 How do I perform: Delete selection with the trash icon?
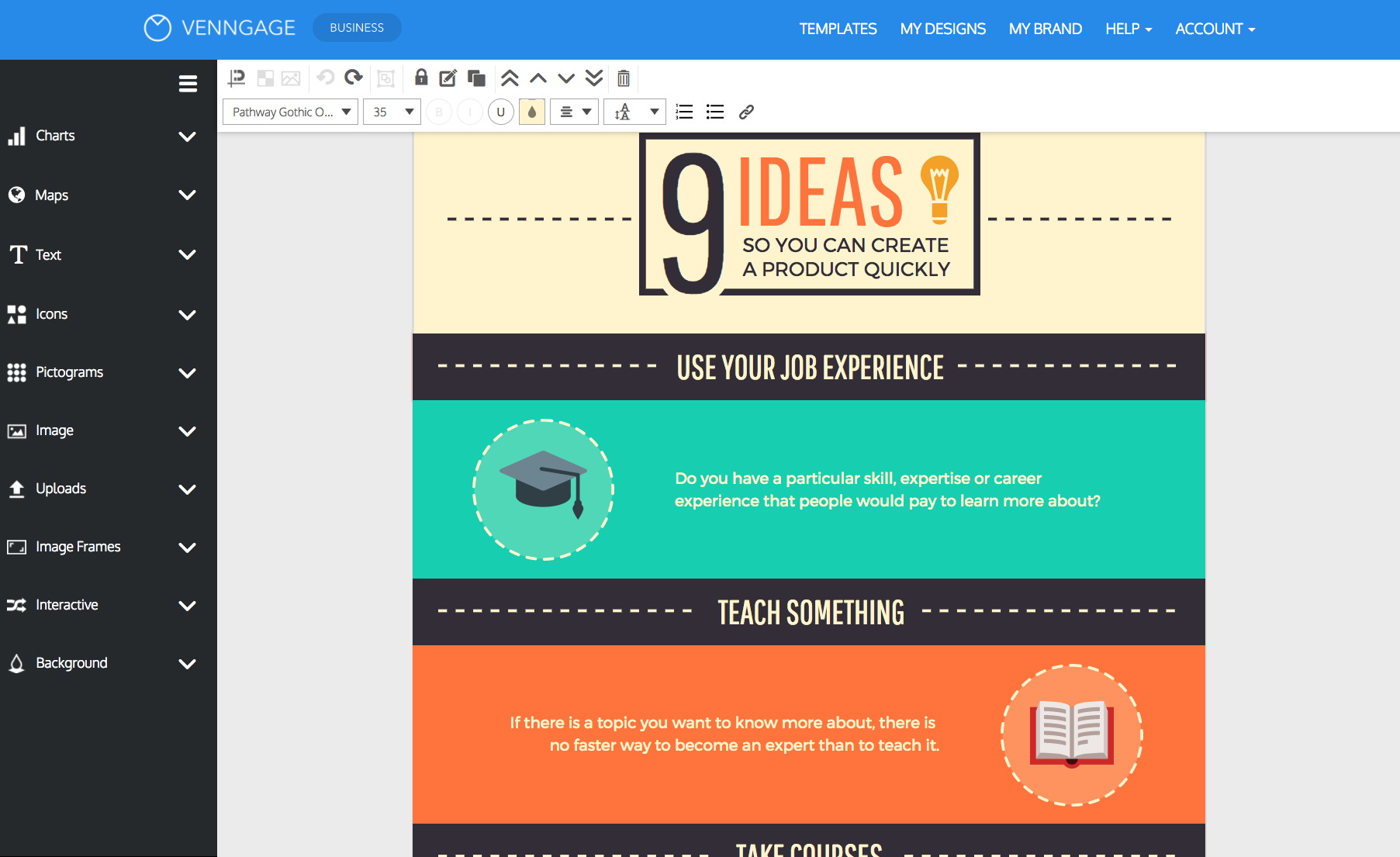(x=624, y=78)
